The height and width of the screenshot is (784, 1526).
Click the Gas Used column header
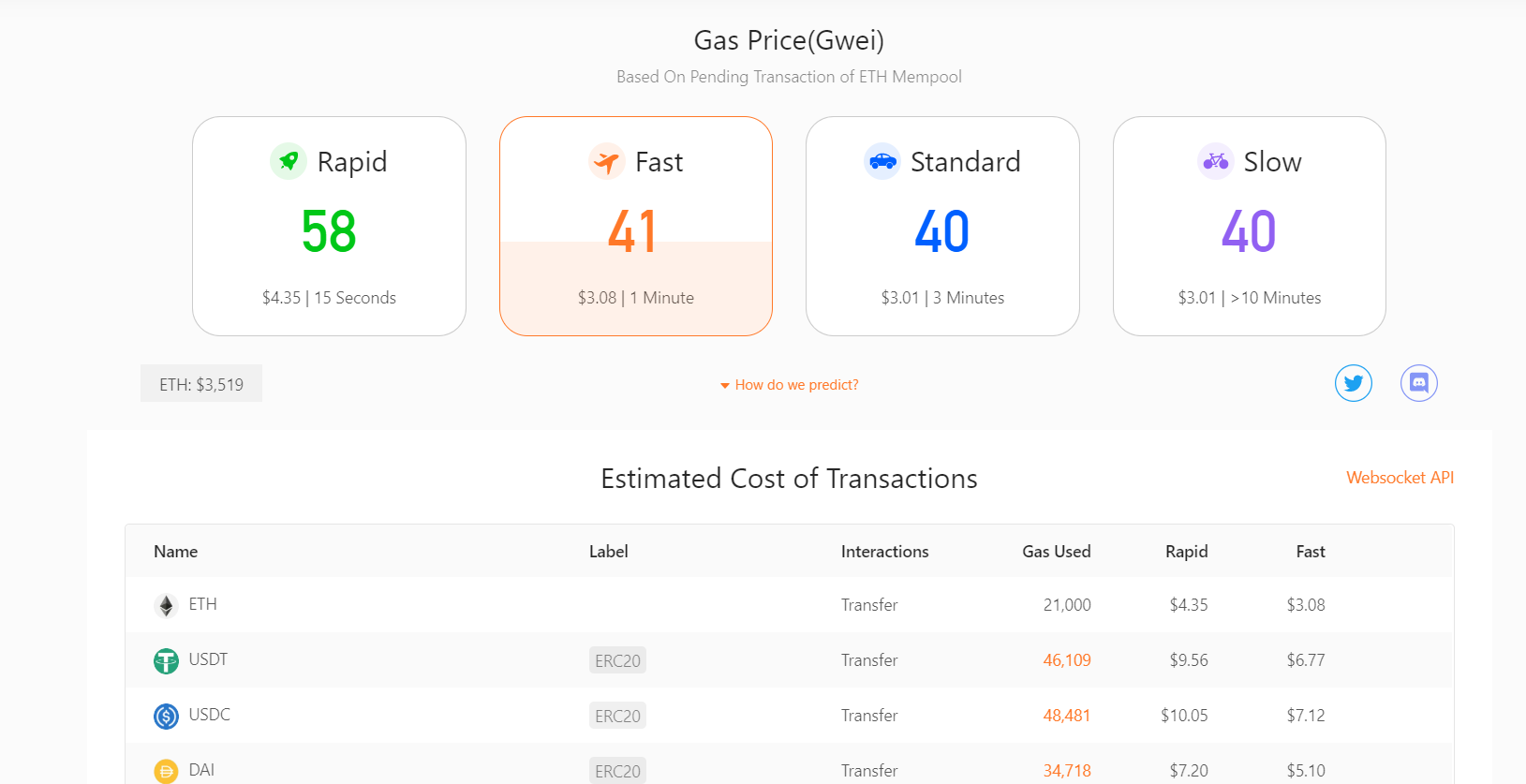pyautogui.click(x=1056, y=552)
